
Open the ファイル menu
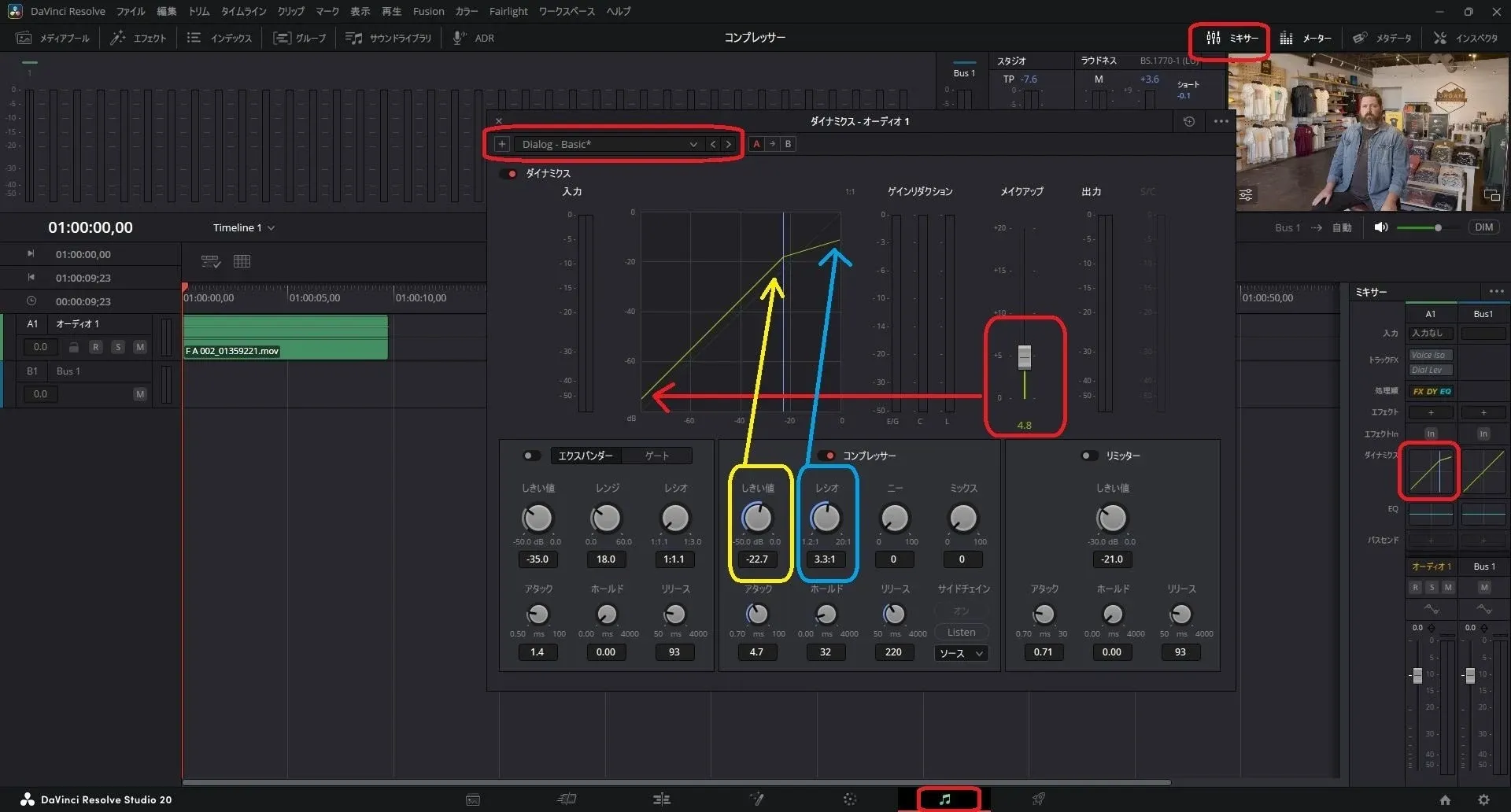pos(131,11)
